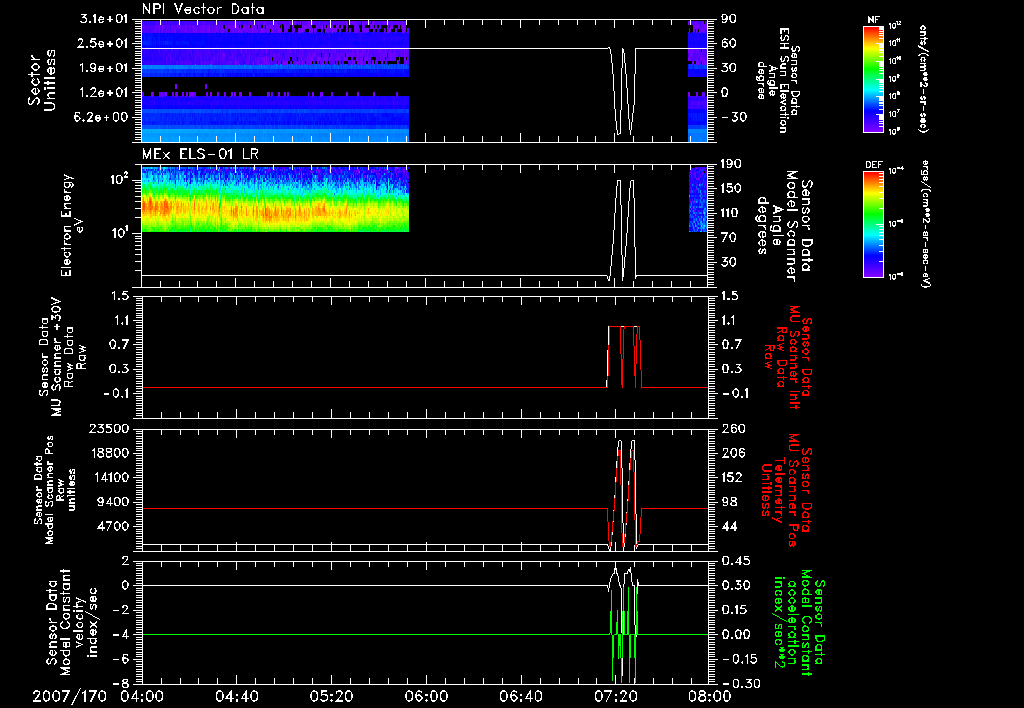Click the red 'MU Scanner Pos Telemetry Unitless' label
This screenshot has width=1024, height=708.
786,490
